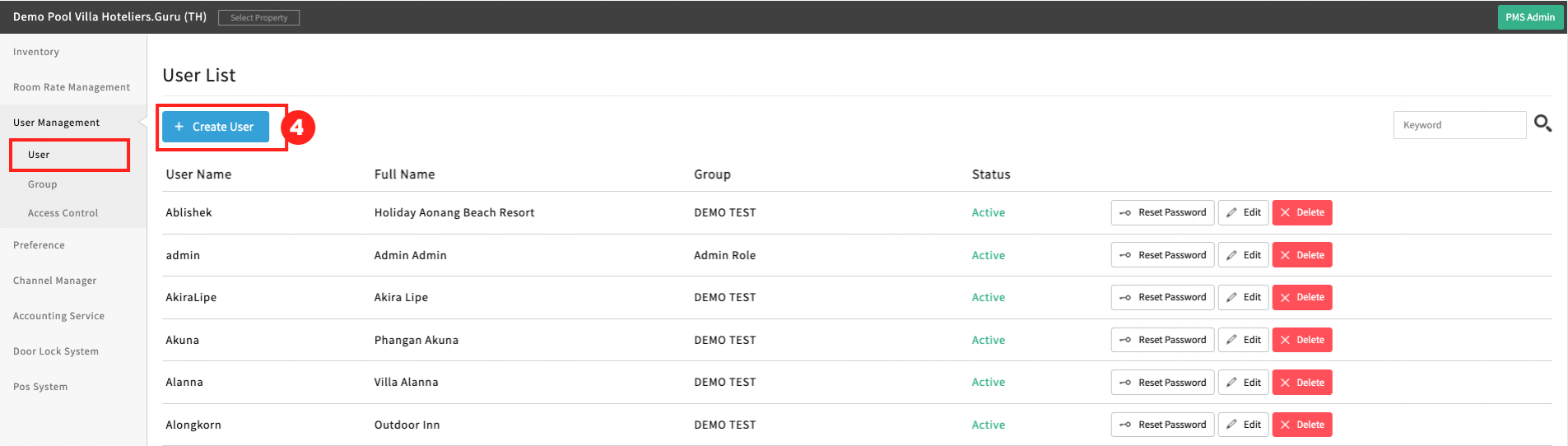Screen dimensions: 1568x446
Task: Click pencil icon in Akuna row
Action: (1231, 341)
